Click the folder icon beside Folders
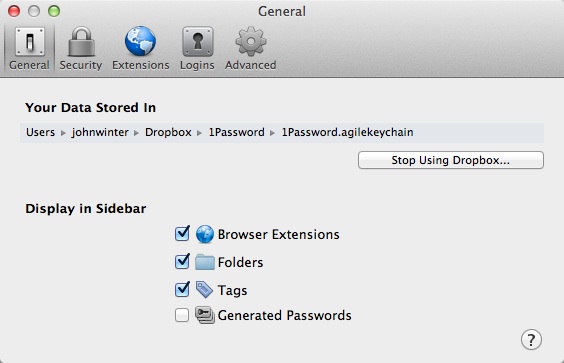The image size is (564, 363). (205, 262)
